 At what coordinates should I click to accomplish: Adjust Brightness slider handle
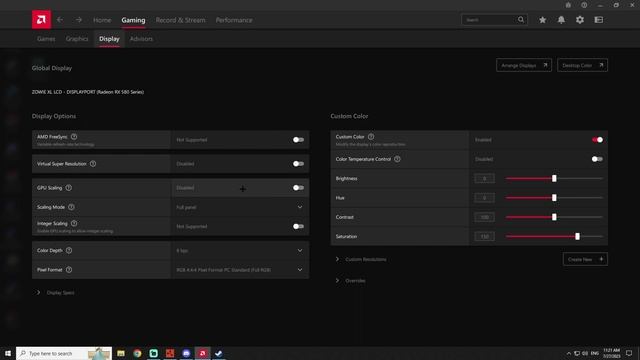pyautogui.click(x=554, y=178)
